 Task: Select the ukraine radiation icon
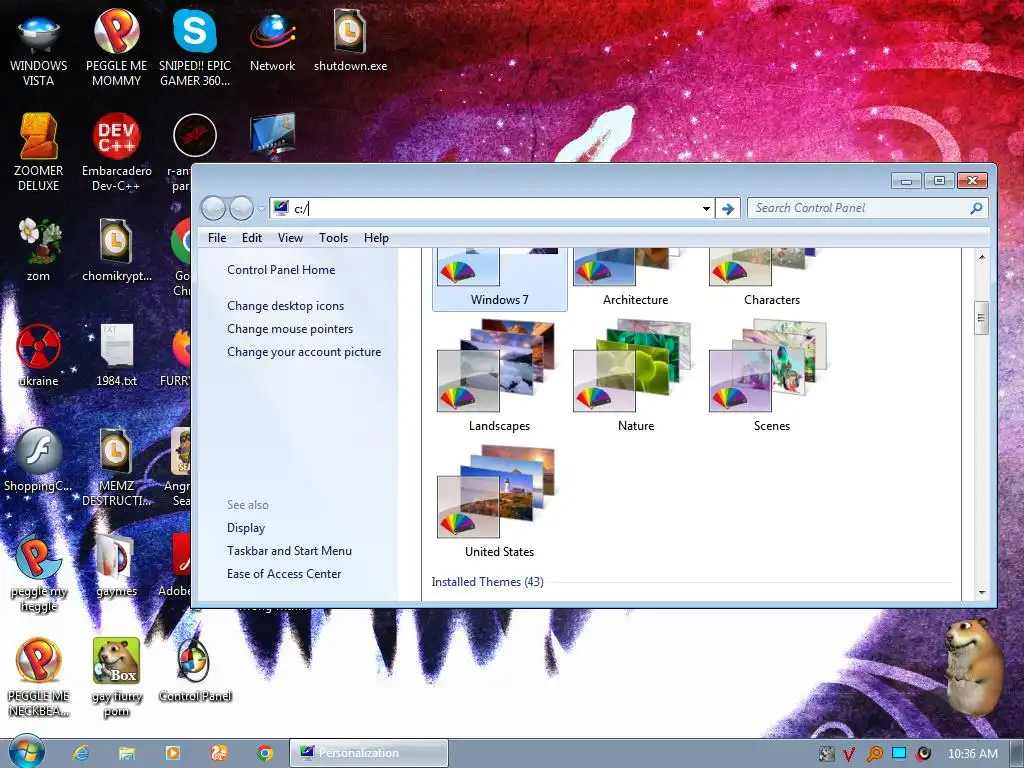39,356
